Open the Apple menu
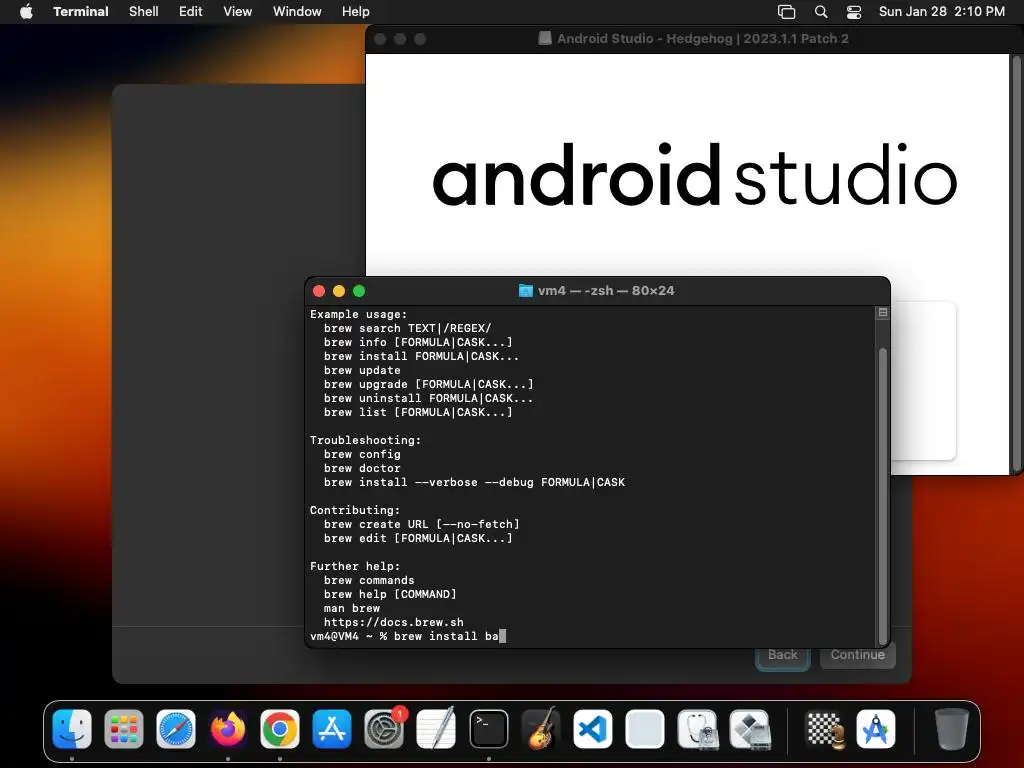Image resolution: width=1024 pixels, height=768 pixels. pyautogui.click(x=26, y=11)
